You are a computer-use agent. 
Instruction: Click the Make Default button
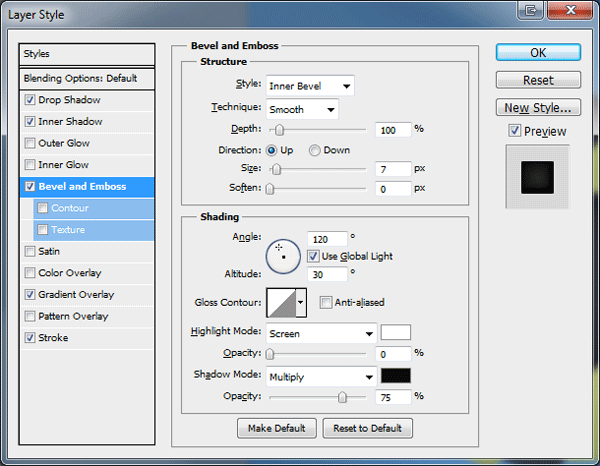(x=277, y=428)
